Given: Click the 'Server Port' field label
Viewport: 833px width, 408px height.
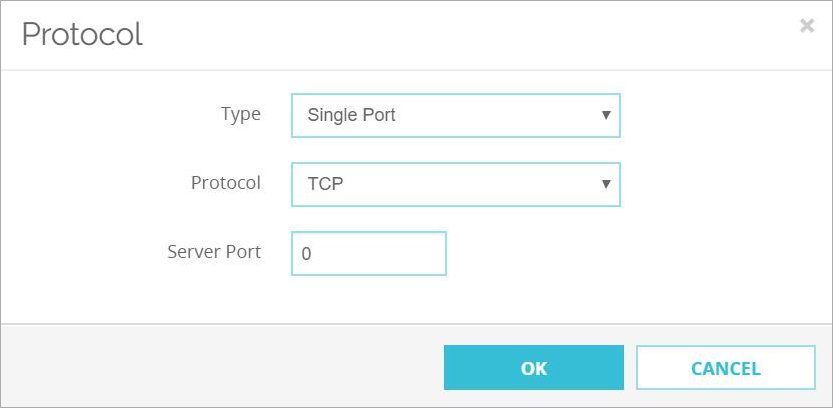Looking at the screenshot, I should [214, 252].
